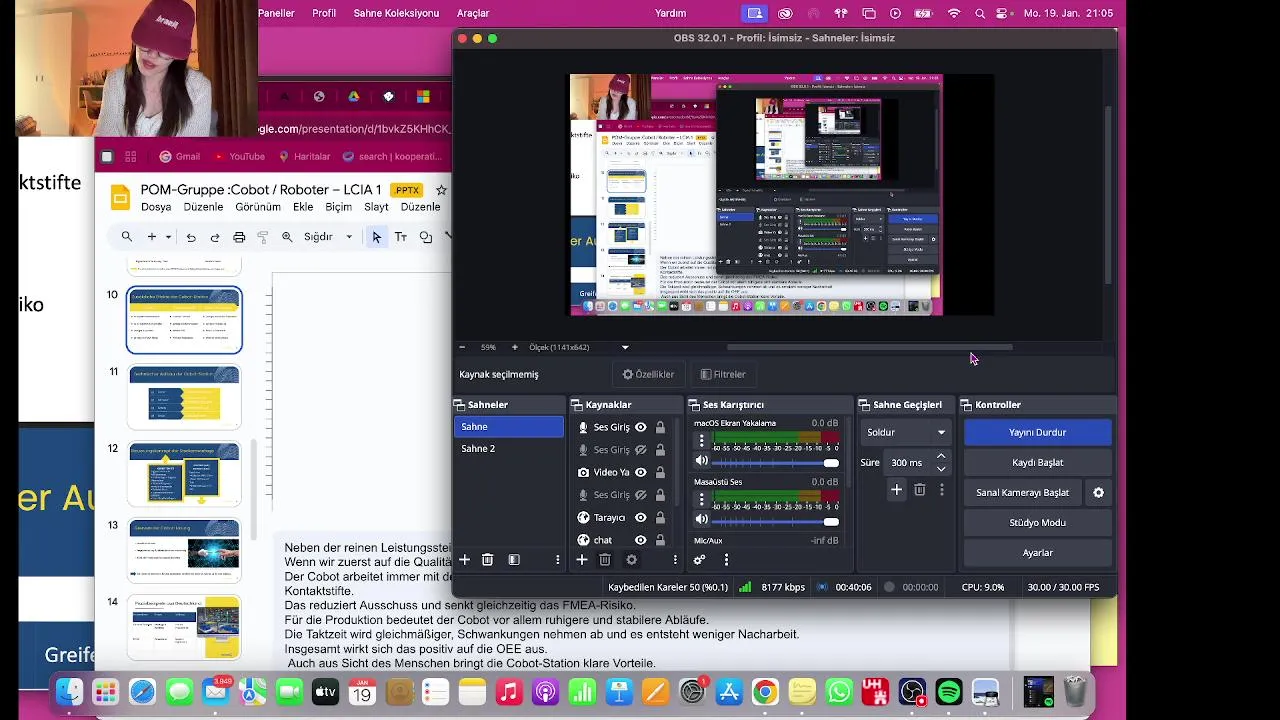1280x720 pixels.
Task: Open the Filtreler button for source
Action: (723, 374)
